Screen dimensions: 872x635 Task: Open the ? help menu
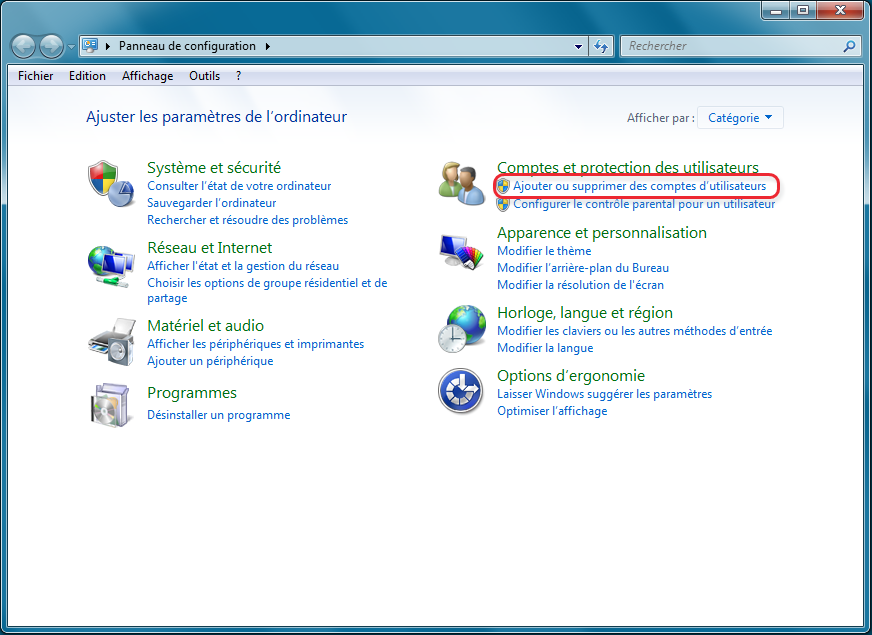[x=239, y=76]
